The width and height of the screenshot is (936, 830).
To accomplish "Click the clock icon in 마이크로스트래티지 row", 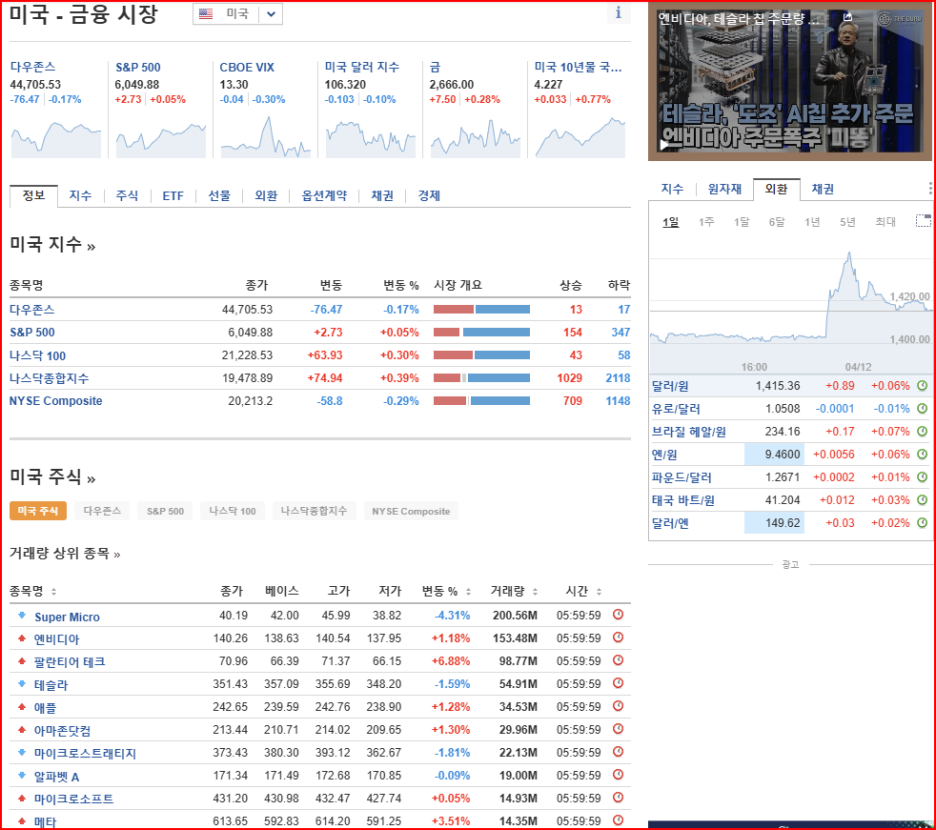I will tap(618, 751).
